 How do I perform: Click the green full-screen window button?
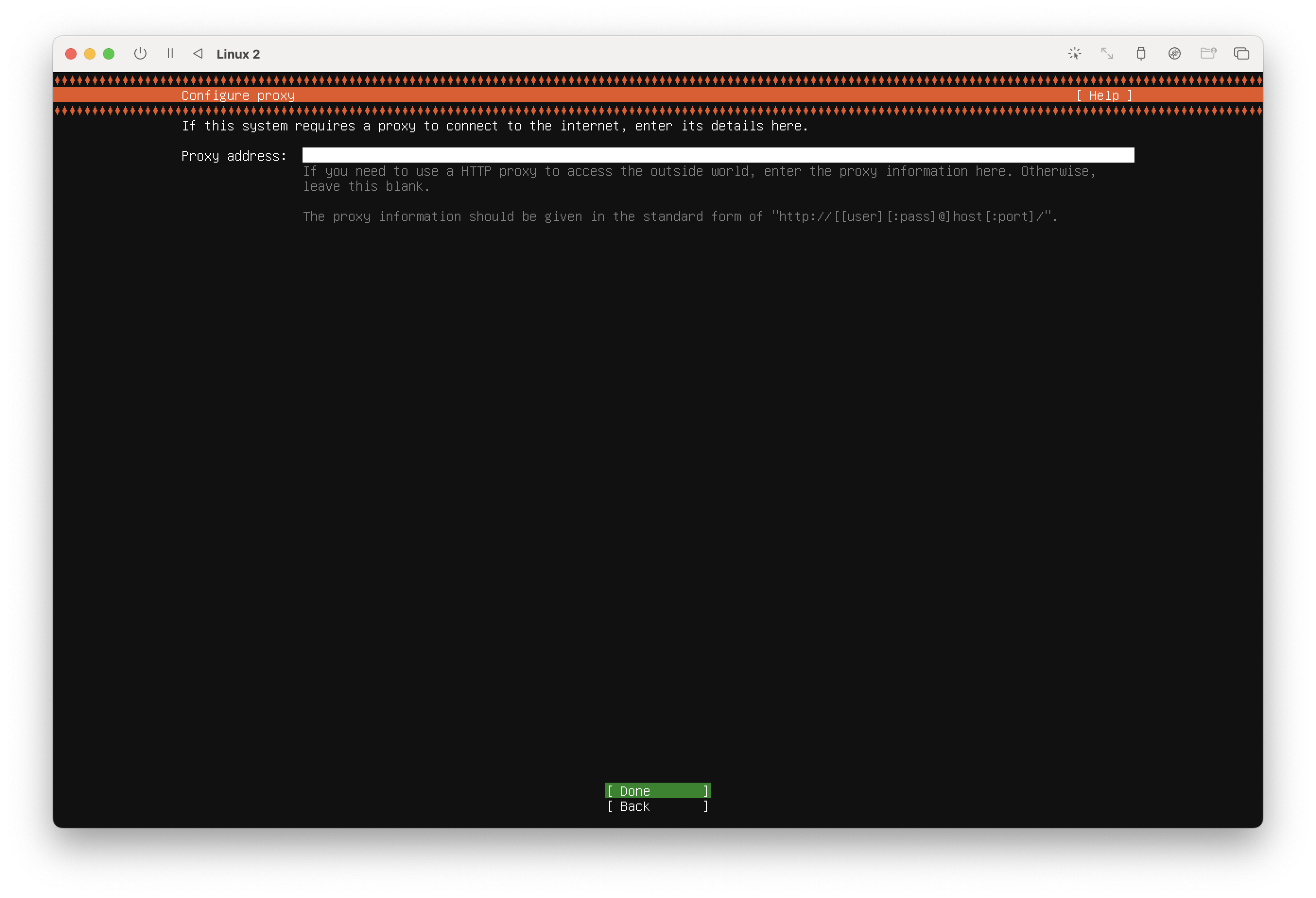[x=109, y=54]
